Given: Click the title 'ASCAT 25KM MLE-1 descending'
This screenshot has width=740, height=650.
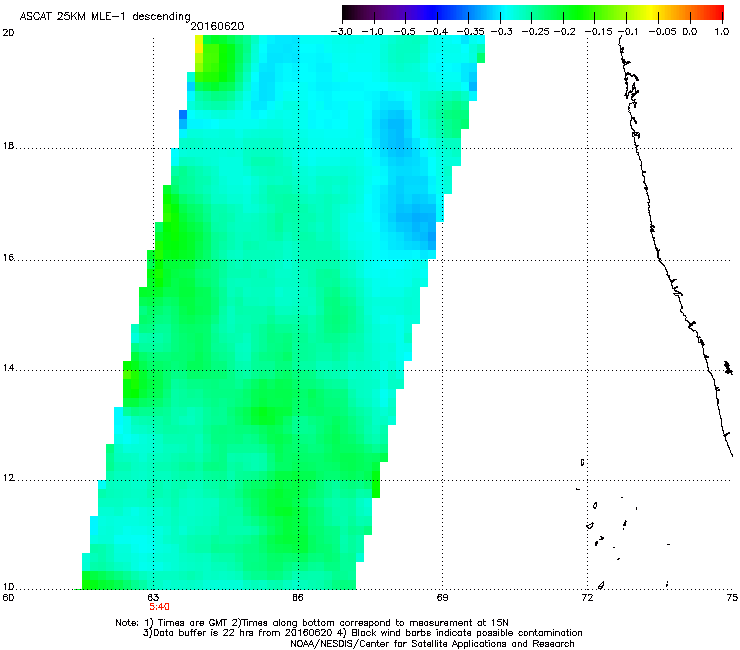Looking at the screenshot, I should [105, 17].
